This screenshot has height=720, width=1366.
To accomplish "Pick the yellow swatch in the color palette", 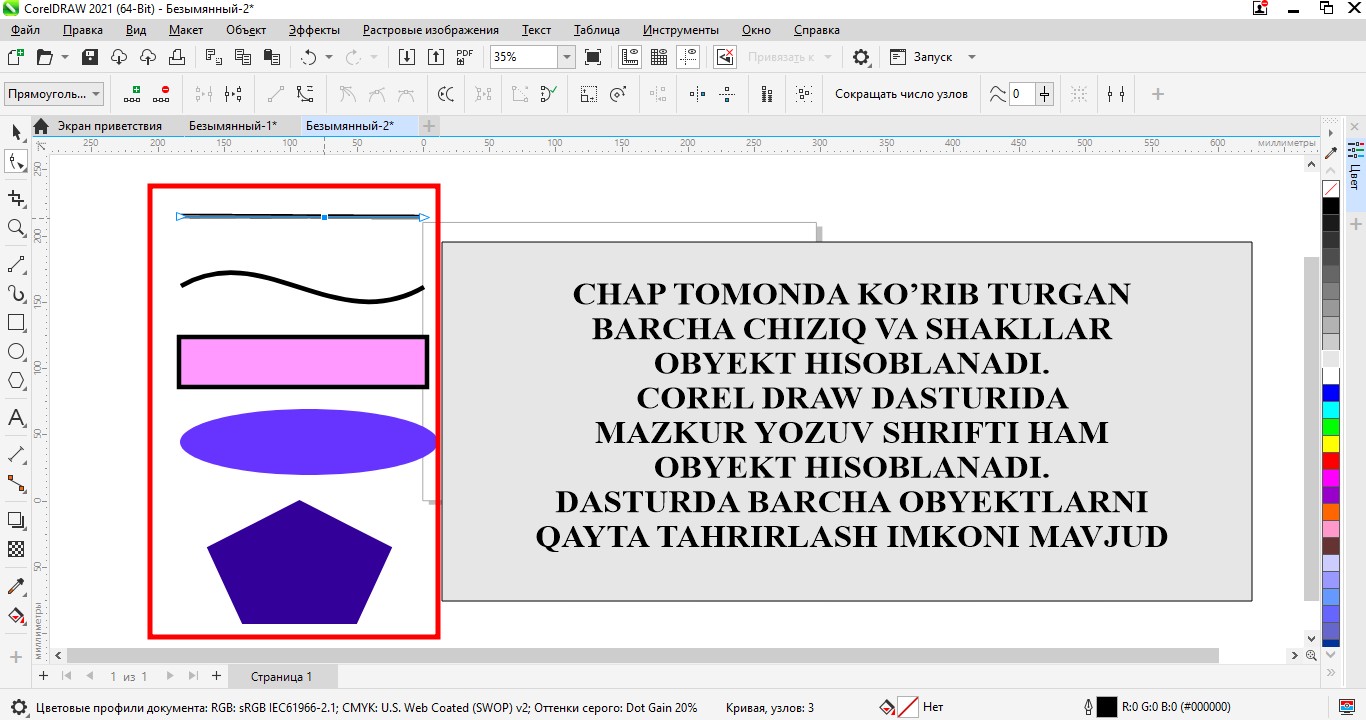I will click(x=1331, y=443).
